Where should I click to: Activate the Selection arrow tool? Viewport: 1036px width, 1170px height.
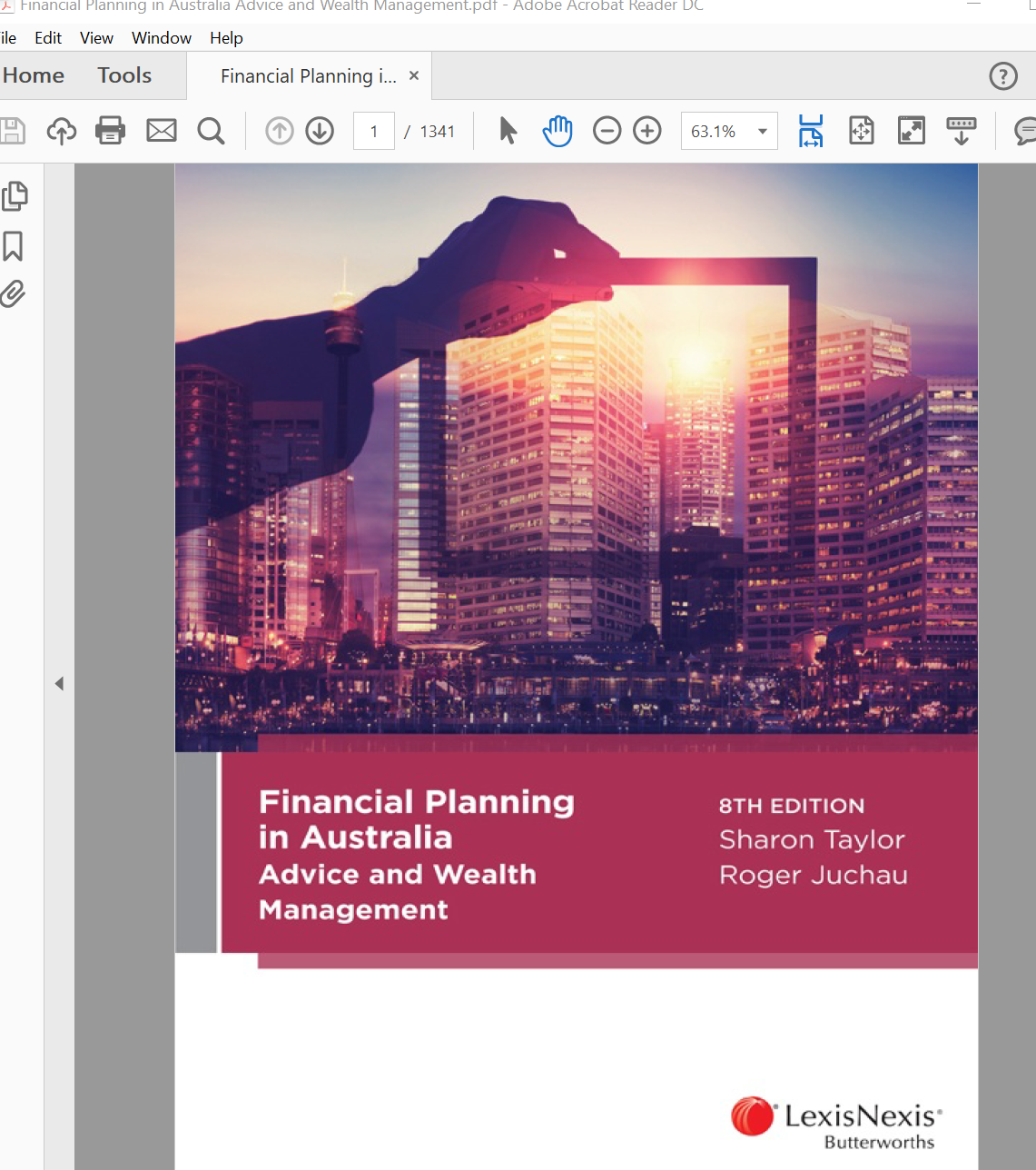click(508, 131)
